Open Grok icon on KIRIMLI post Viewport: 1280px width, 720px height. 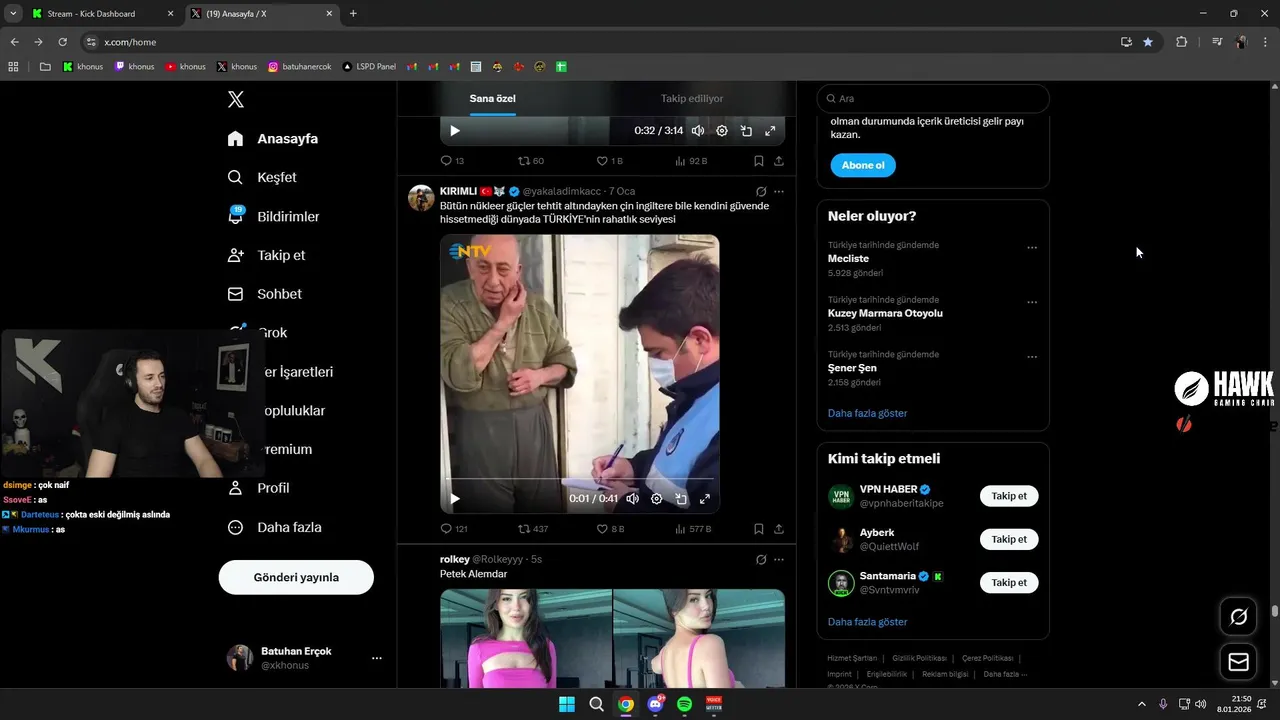click(761, 192)
